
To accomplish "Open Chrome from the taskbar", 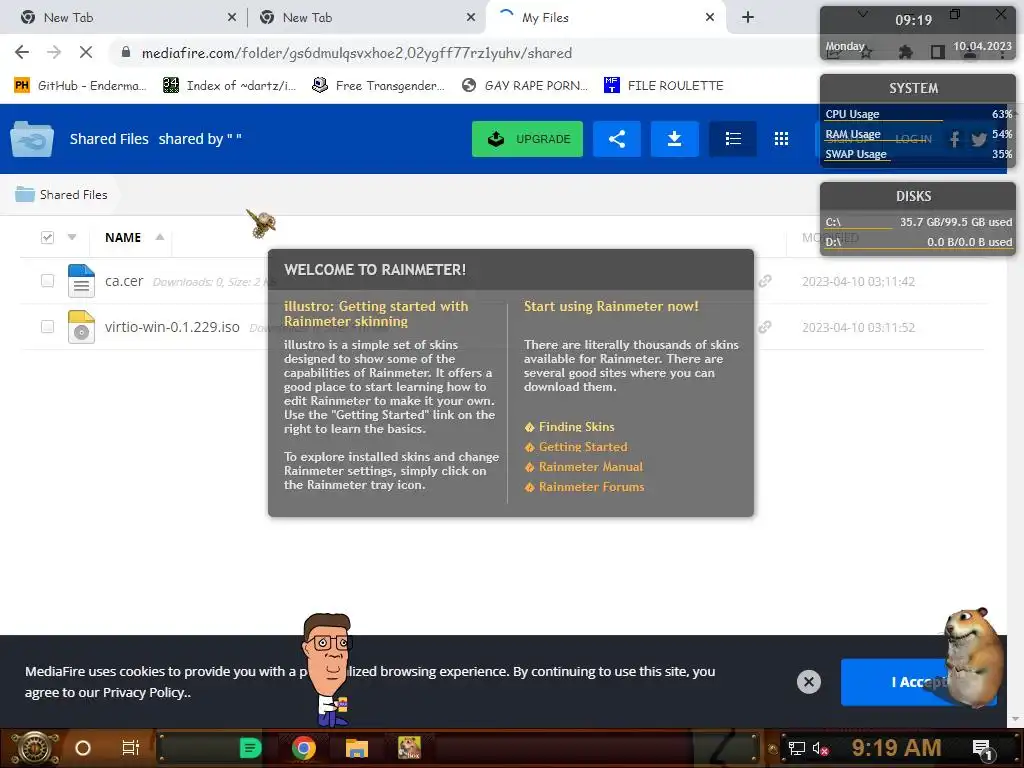I will pyautogui.click(x=304, y=748).
